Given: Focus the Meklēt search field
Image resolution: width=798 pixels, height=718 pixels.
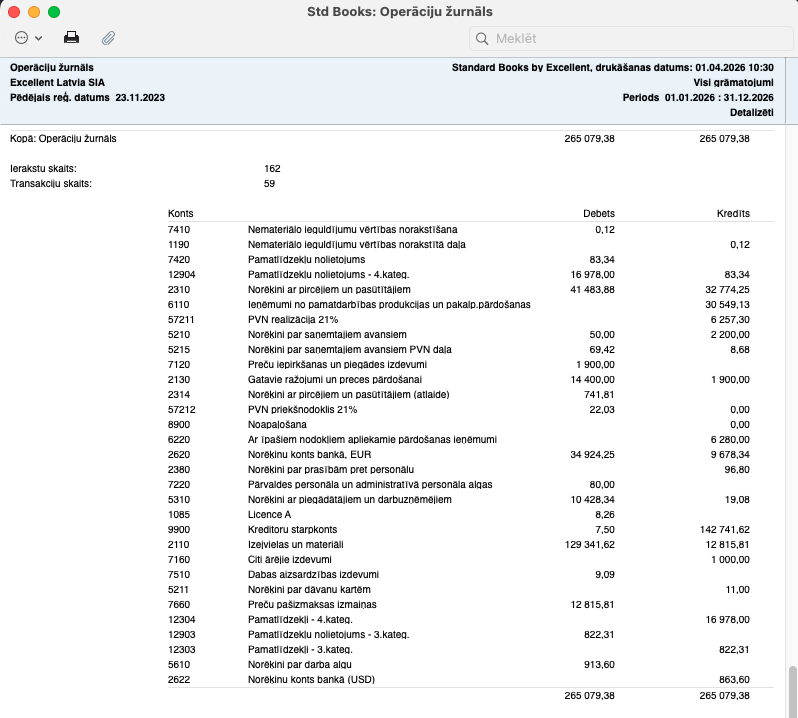Looking at the screenshot, I should [630, 39].
